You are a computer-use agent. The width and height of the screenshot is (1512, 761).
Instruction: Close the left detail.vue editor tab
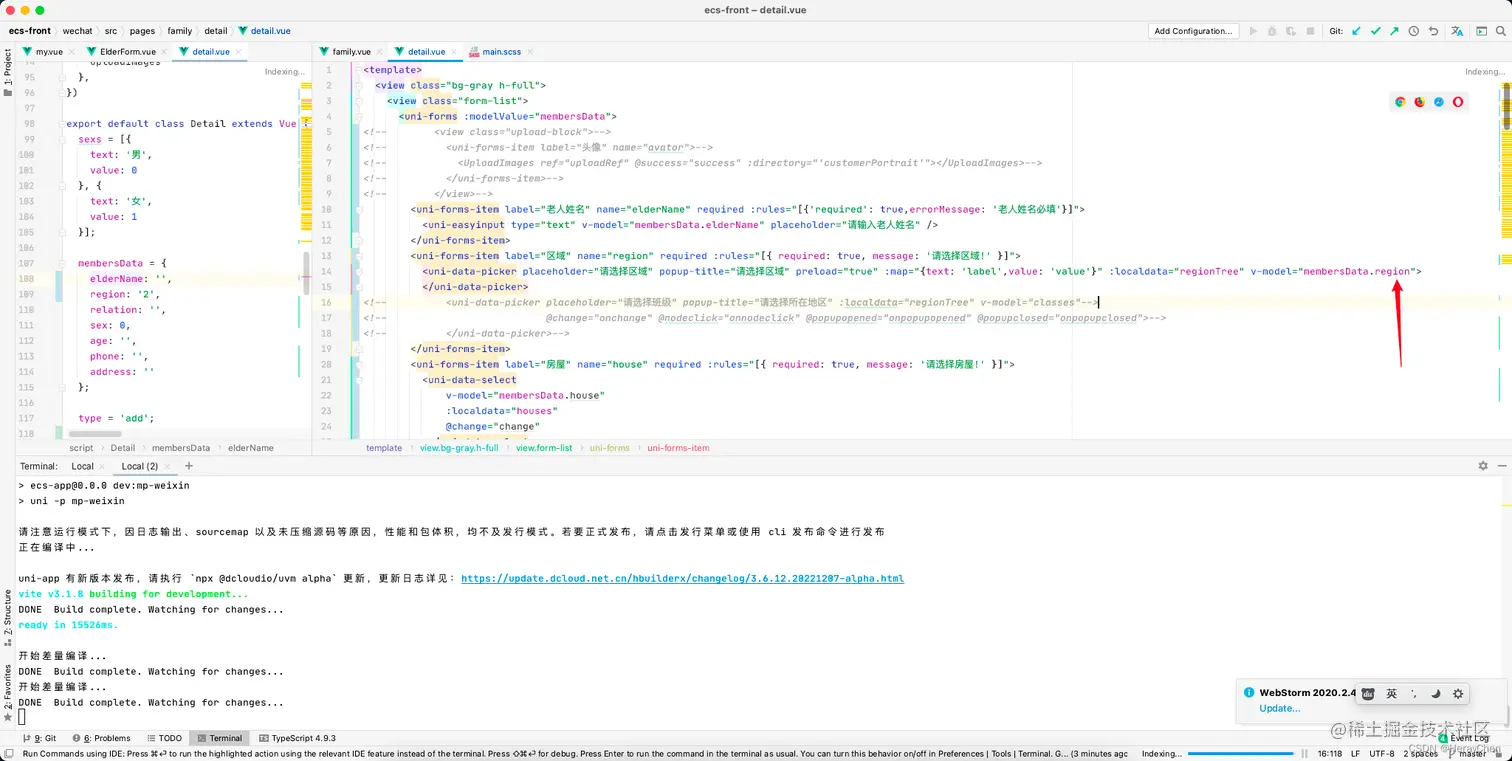[x=239, y=51]
